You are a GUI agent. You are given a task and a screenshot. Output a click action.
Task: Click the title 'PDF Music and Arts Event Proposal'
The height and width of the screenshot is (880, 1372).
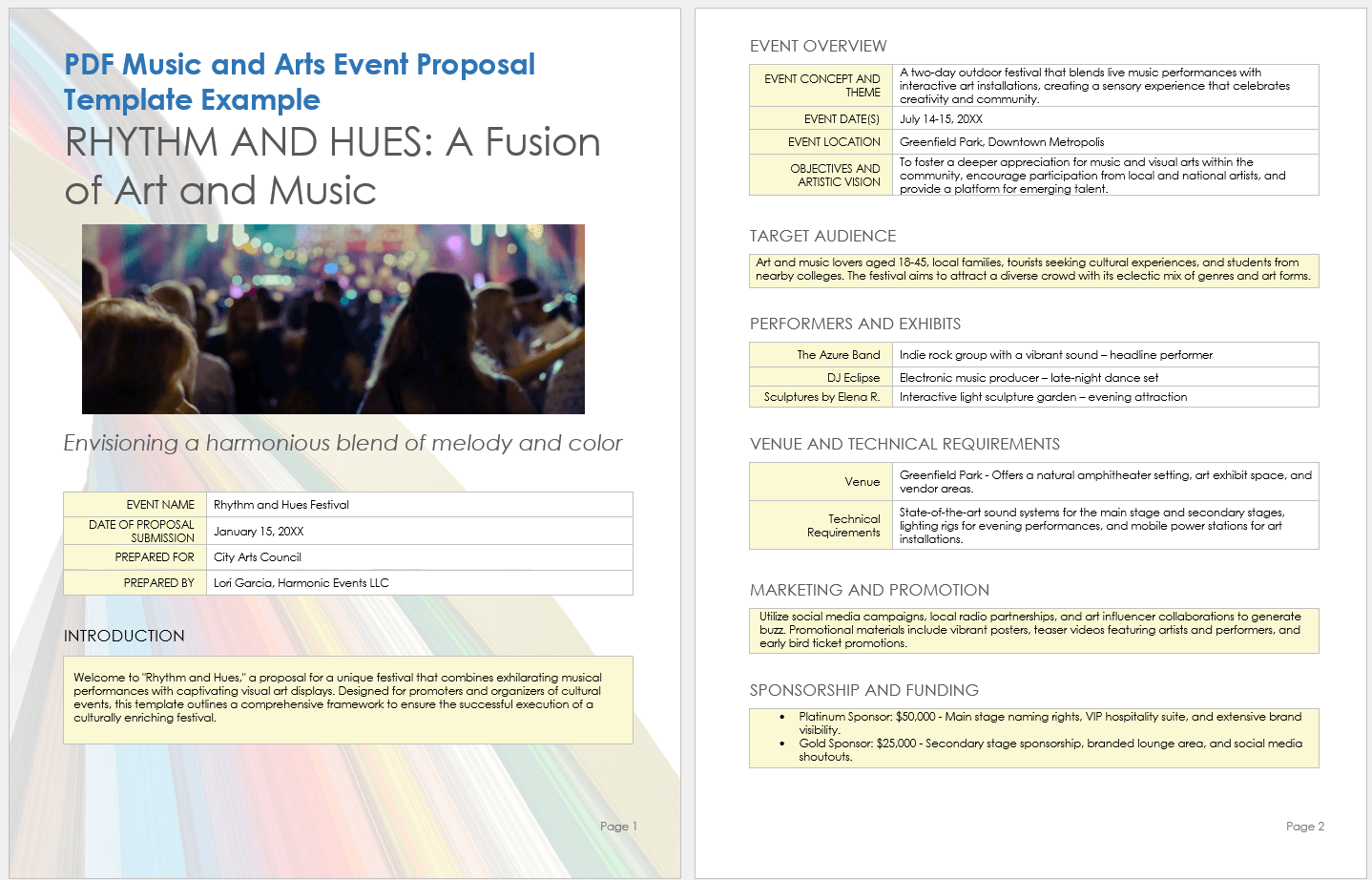click(300, 64)
